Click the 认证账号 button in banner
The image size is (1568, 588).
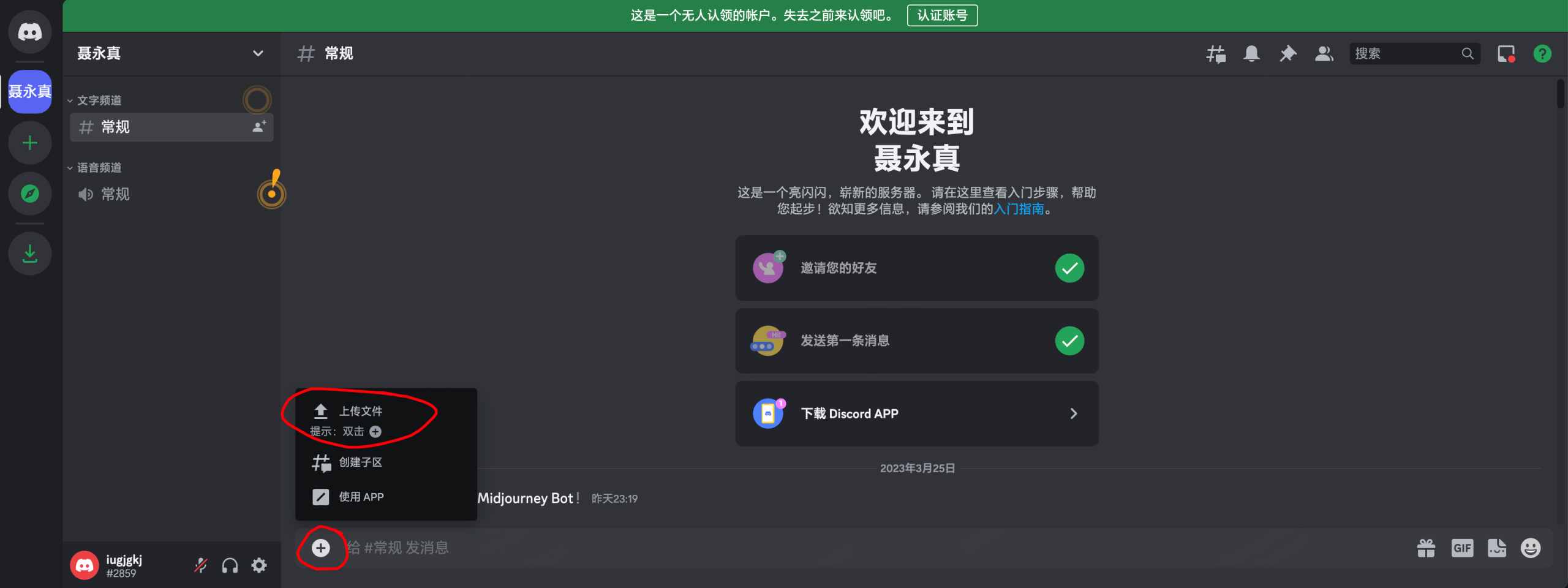click(942, 15)
